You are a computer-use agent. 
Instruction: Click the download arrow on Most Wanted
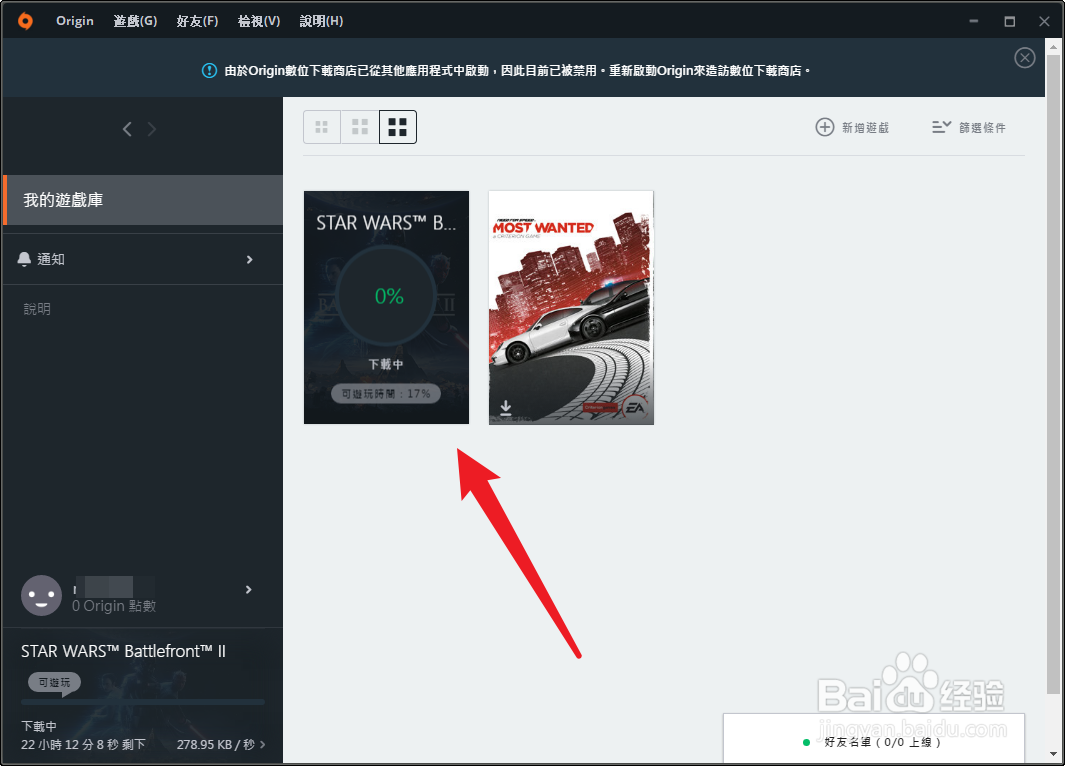tap(505, 407)
